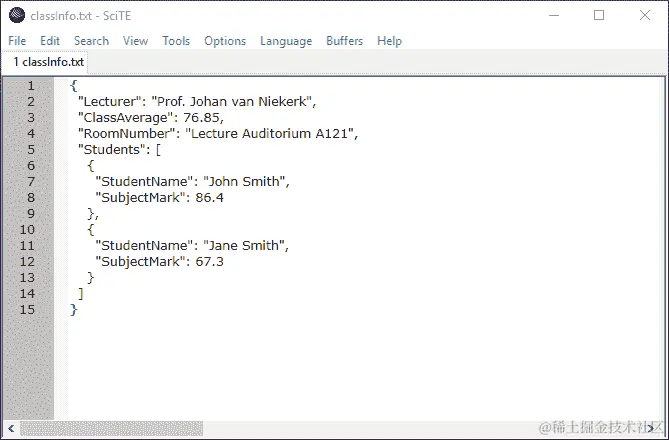Open the Language menu

click(x=286, y=41)
